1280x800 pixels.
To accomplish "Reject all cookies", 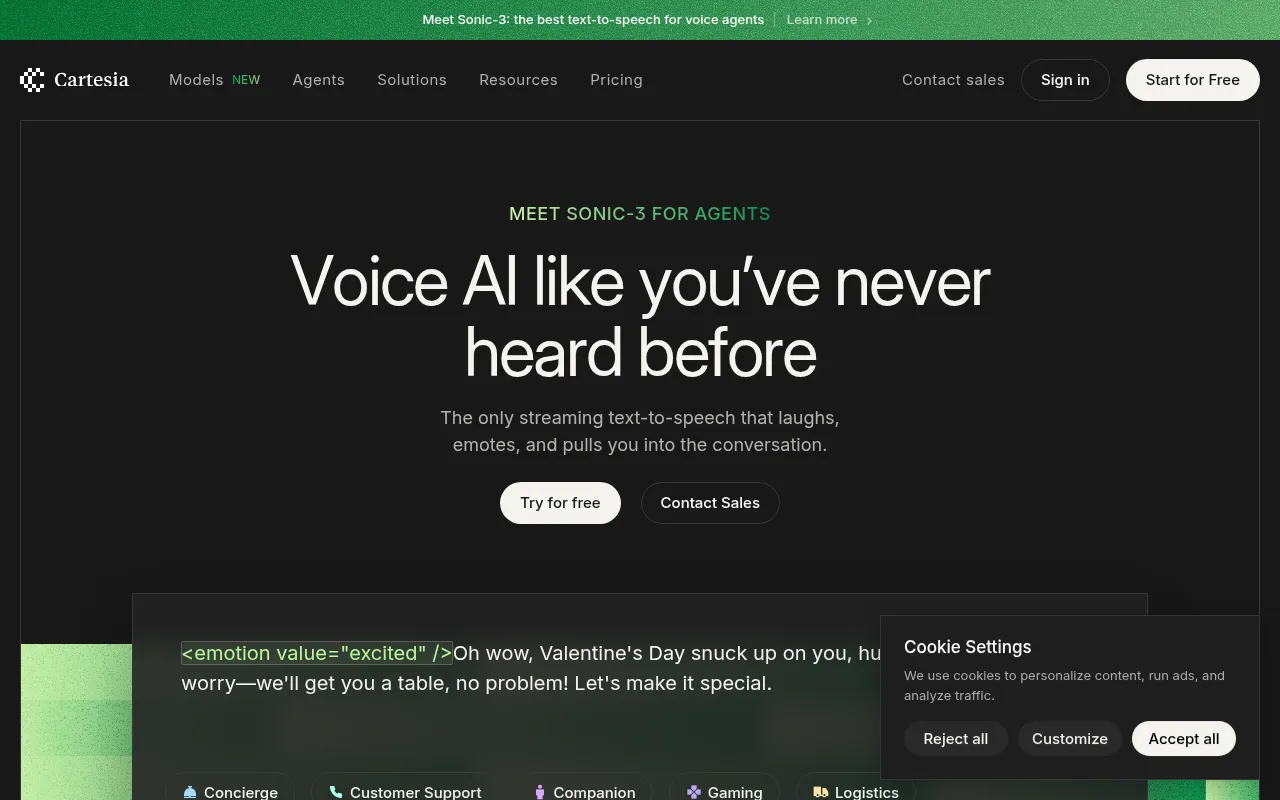I will pos(956,739).
